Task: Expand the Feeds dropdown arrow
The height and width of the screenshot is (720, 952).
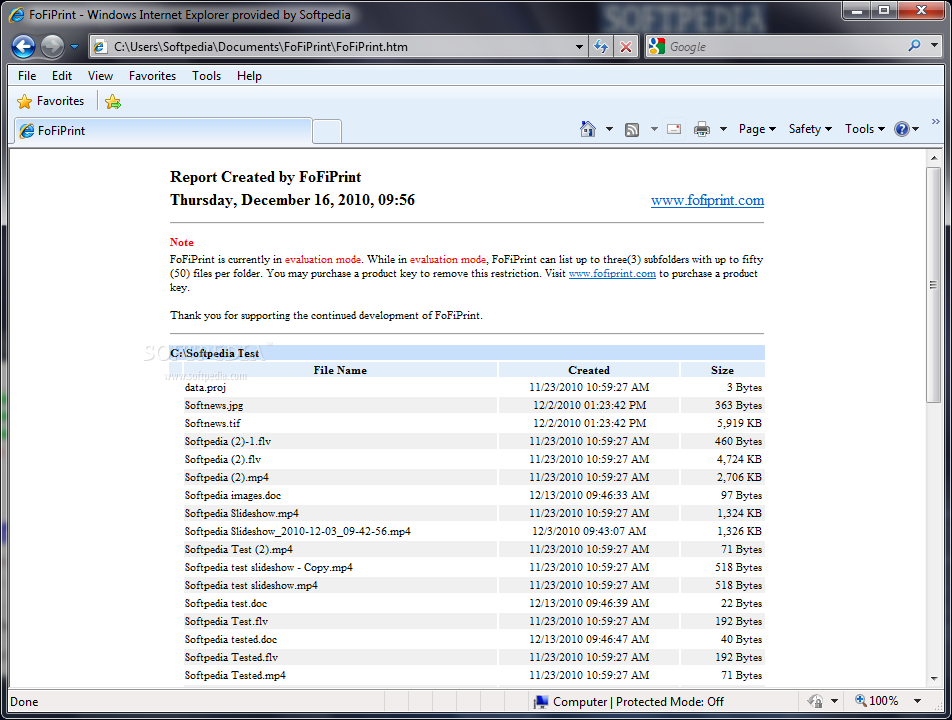Action: pyautogui.click(x=654, y=129)
